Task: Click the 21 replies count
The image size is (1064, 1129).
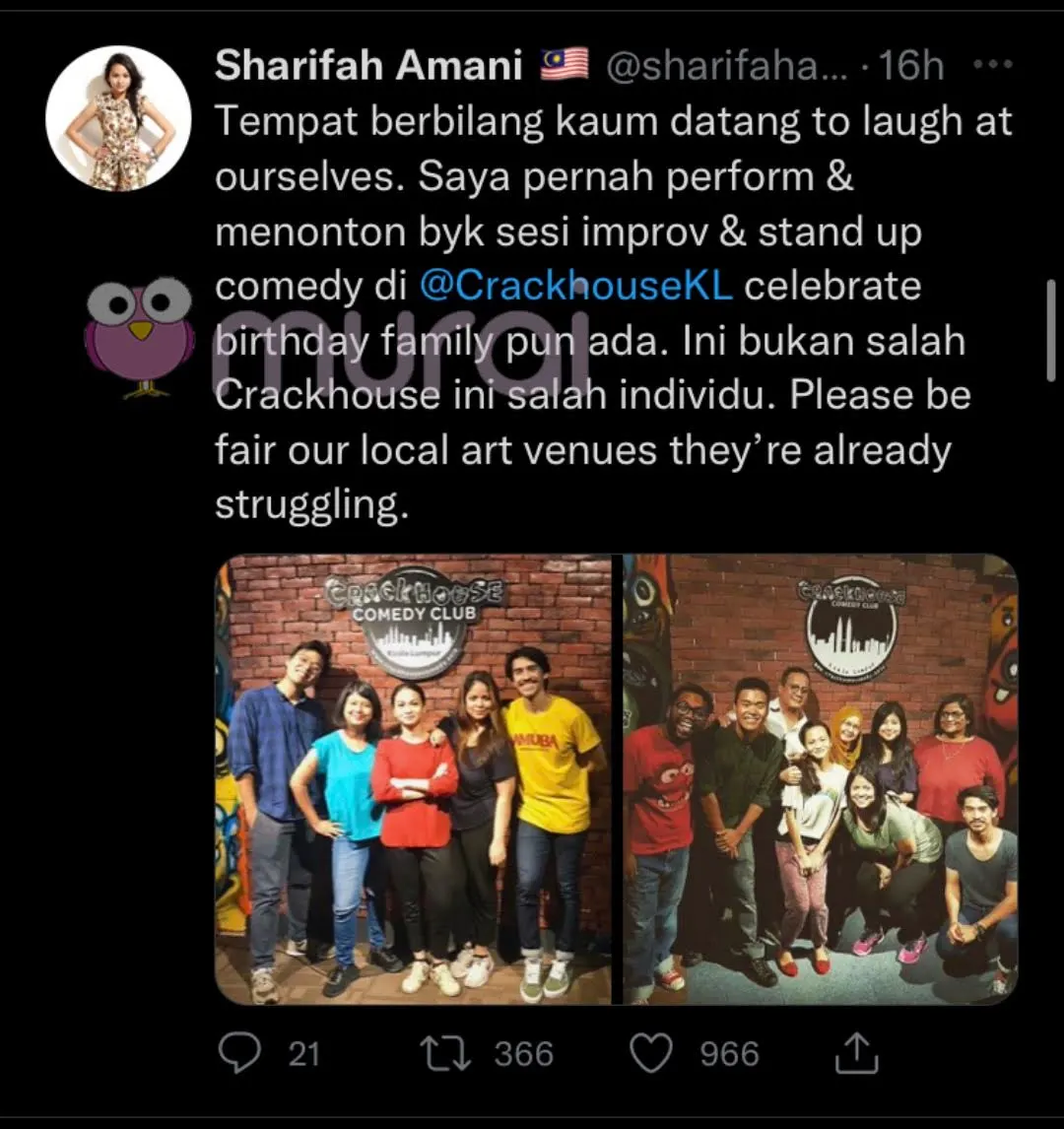Action: tap(303, 1054)
